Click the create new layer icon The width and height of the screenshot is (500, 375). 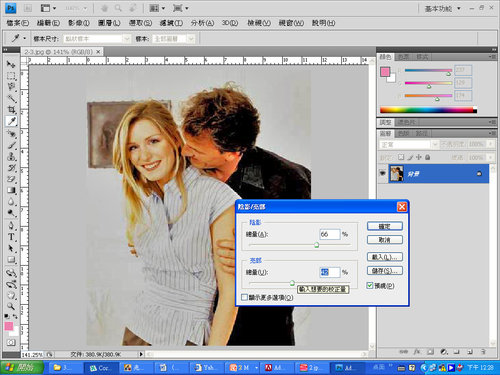tap(470, 352)
